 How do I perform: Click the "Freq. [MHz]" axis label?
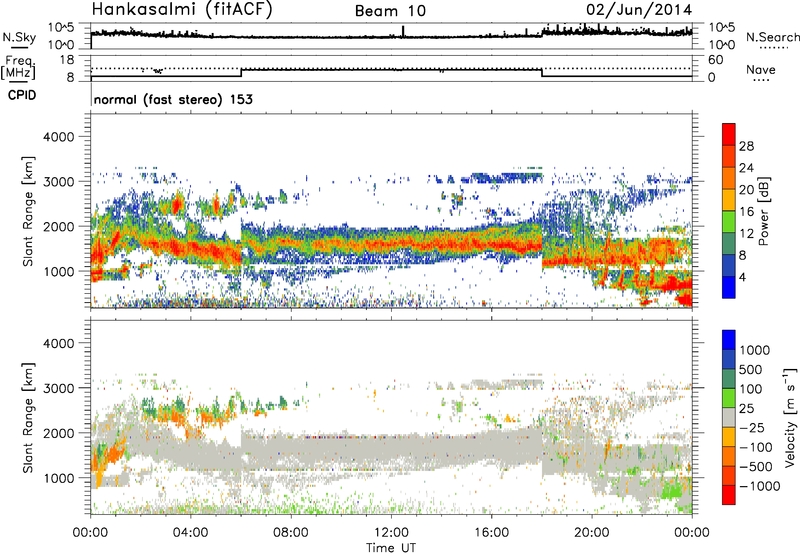(x=18, y=67)
